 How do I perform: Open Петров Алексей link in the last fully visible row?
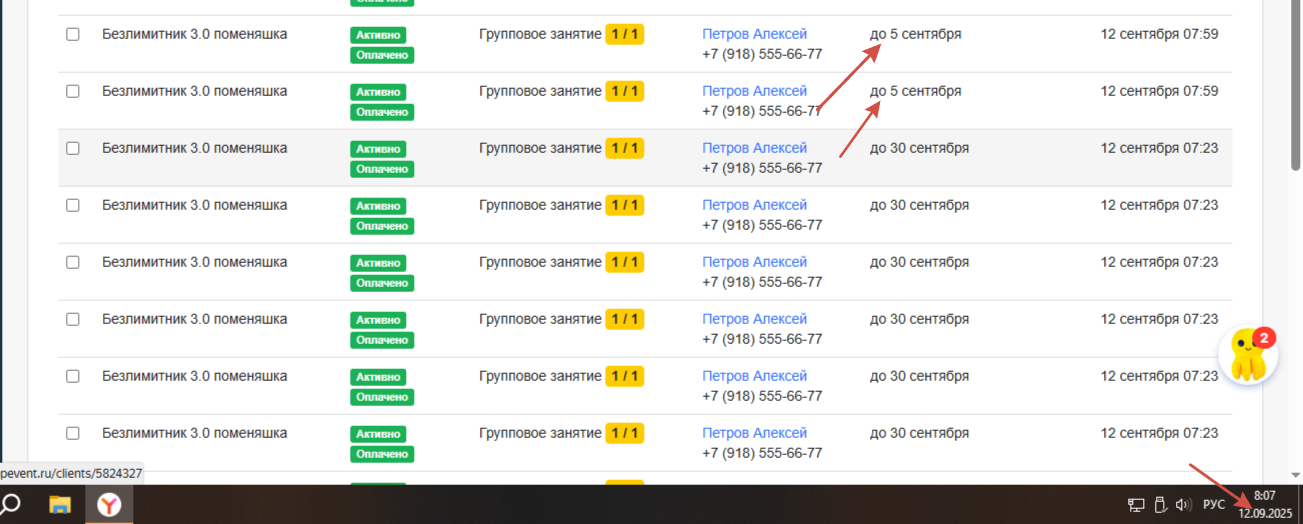tap(754, 433)
